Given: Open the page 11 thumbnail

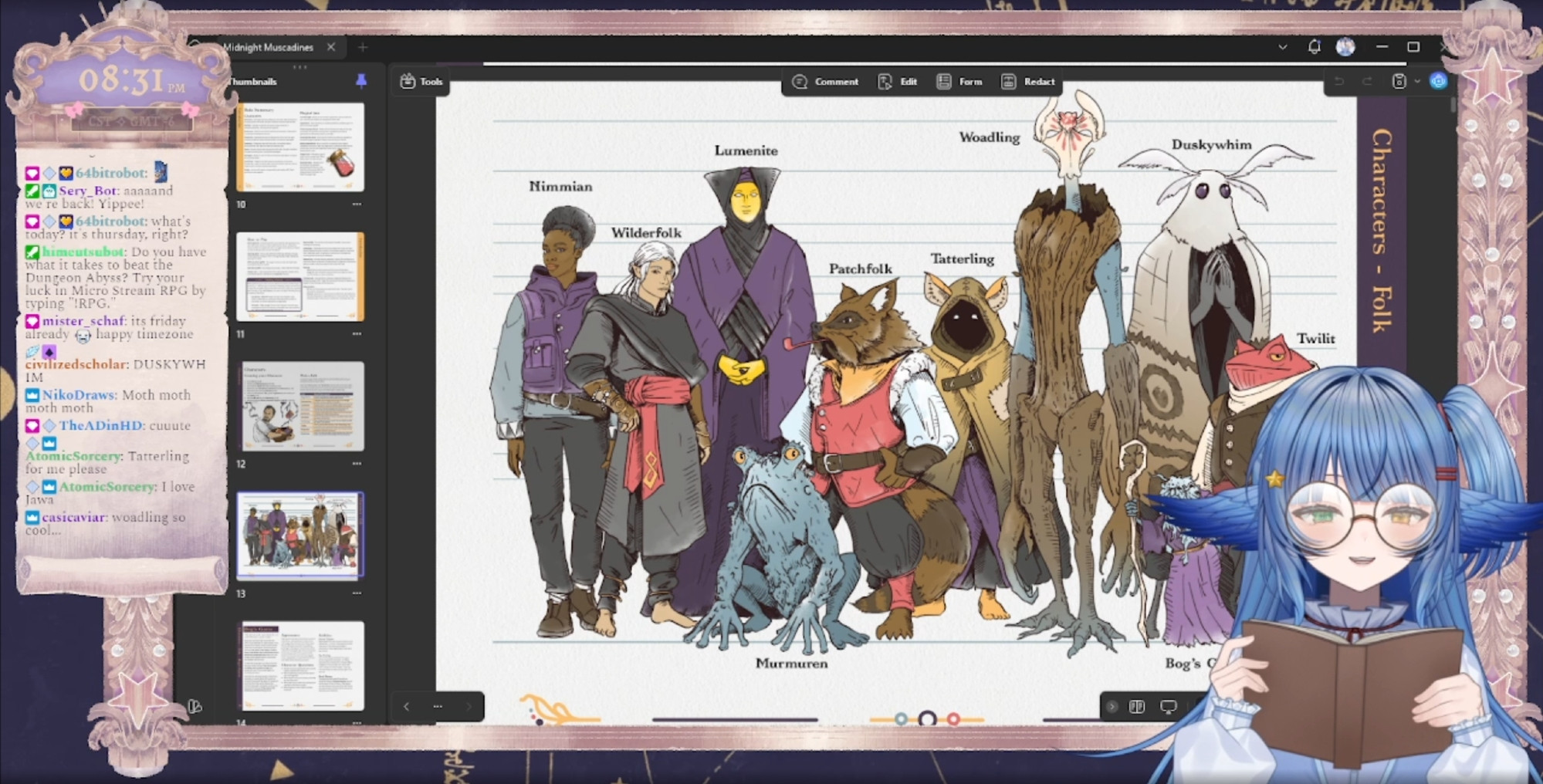Looking at the screenshot, I should 300,276.
